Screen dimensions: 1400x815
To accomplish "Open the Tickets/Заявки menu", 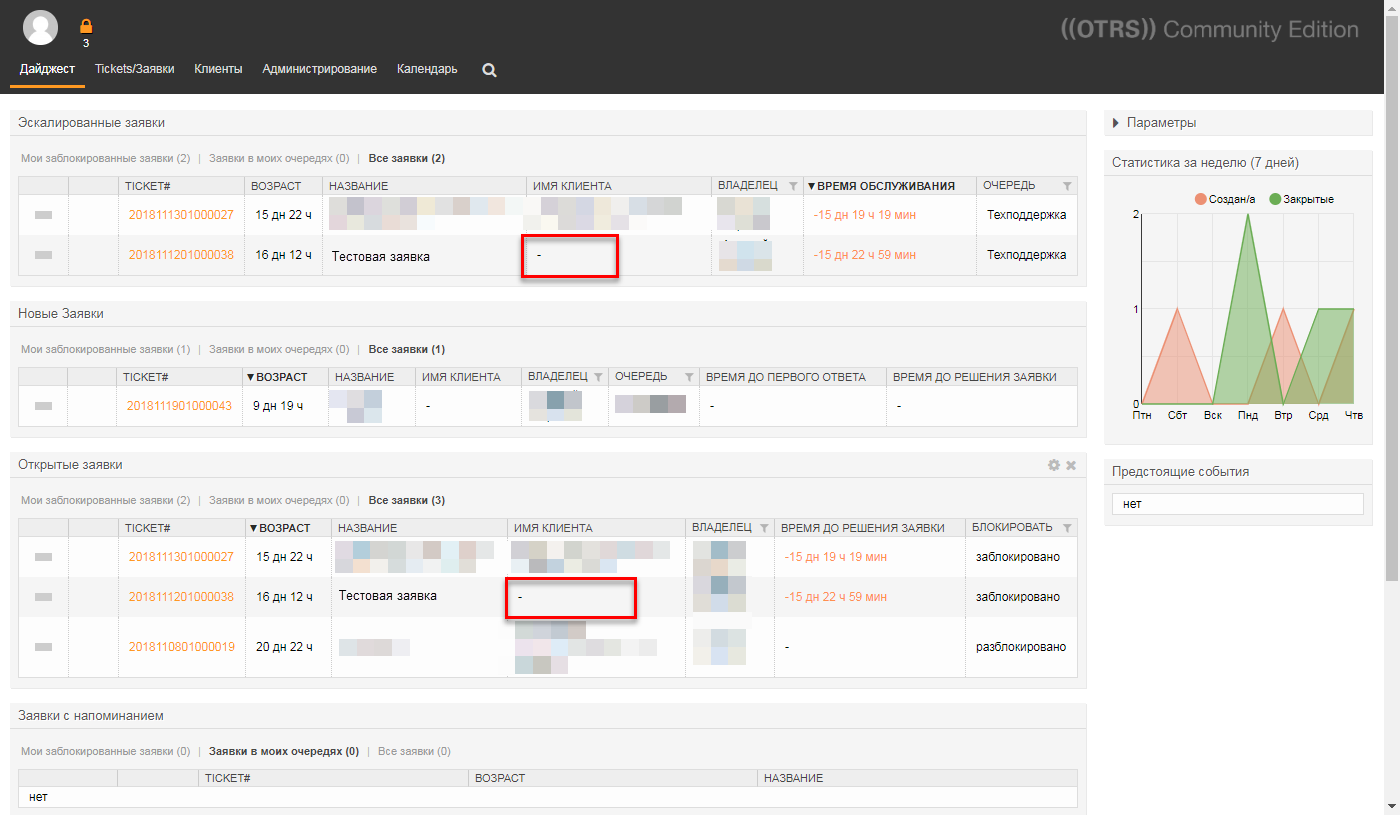I will click(135, 69).
